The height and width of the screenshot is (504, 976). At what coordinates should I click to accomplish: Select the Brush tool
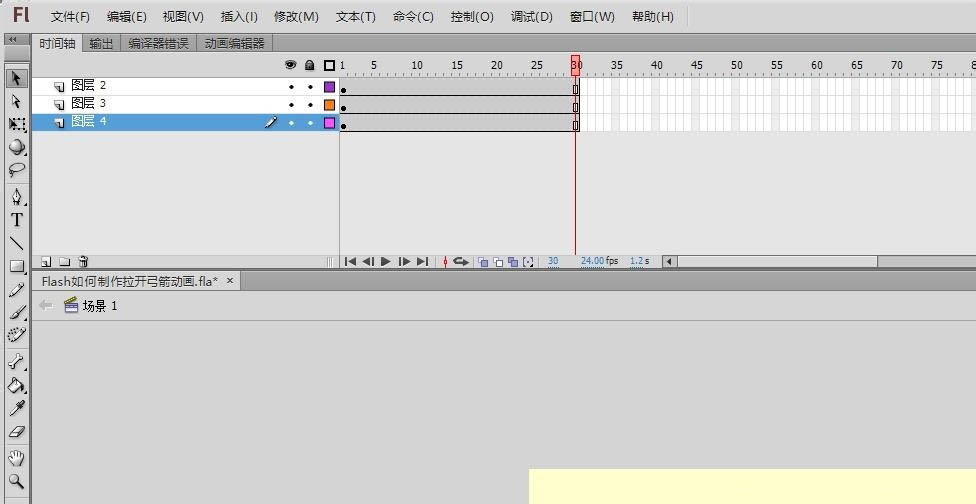click(16, 312)
